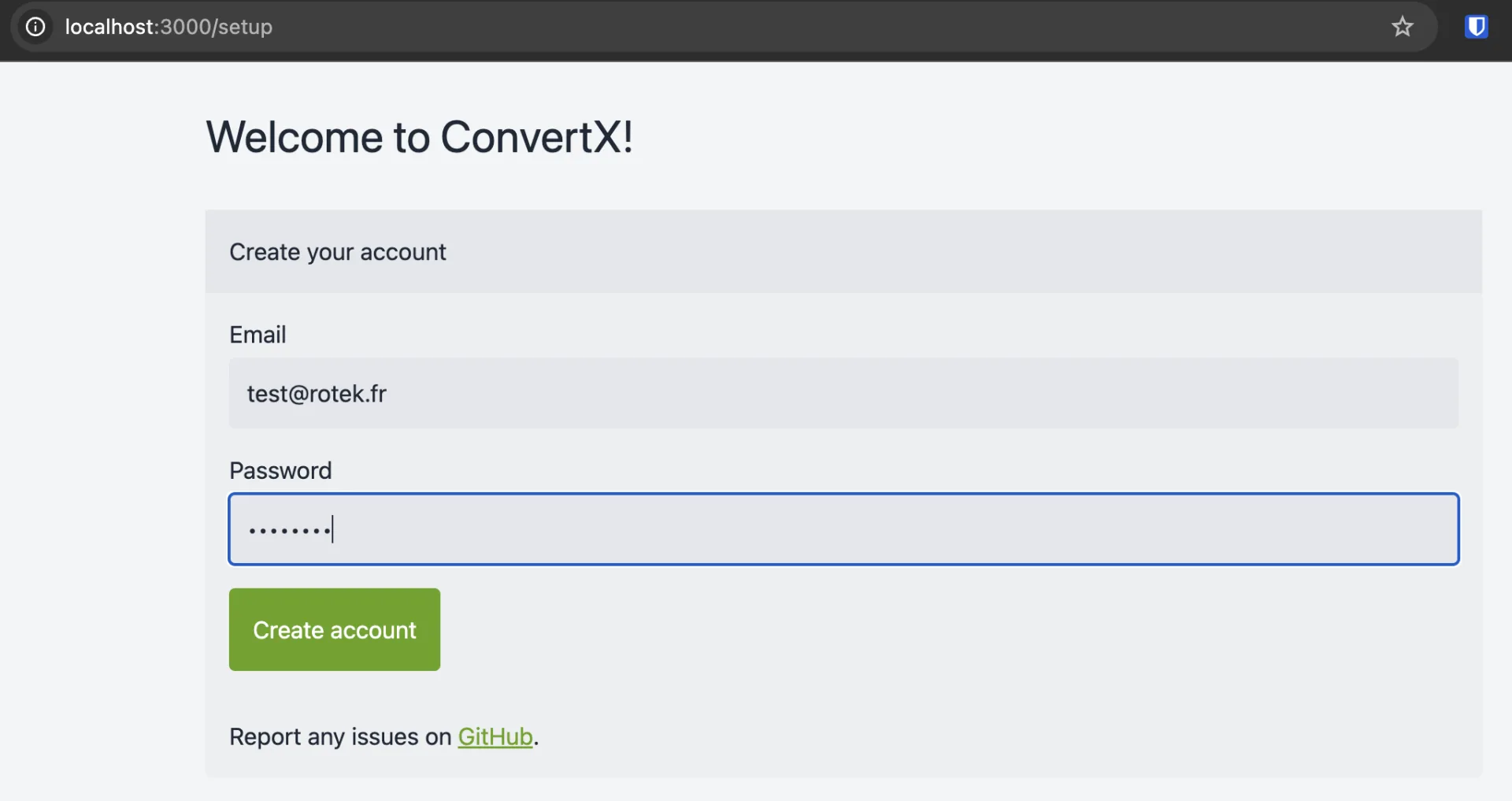Click the 'Create your account' header text

(x=338, y=252)
